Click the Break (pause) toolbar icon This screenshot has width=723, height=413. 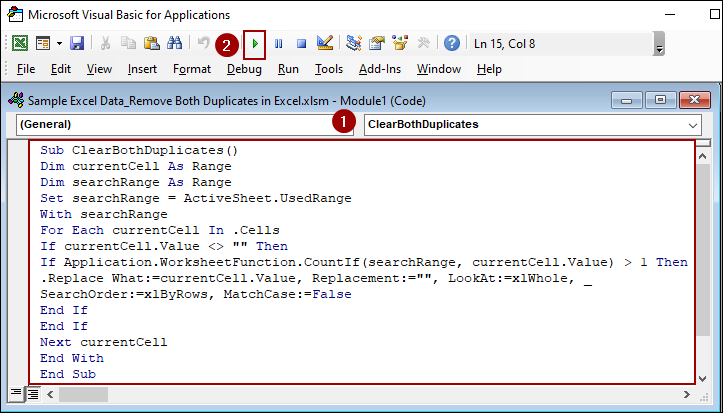(278, 44)
